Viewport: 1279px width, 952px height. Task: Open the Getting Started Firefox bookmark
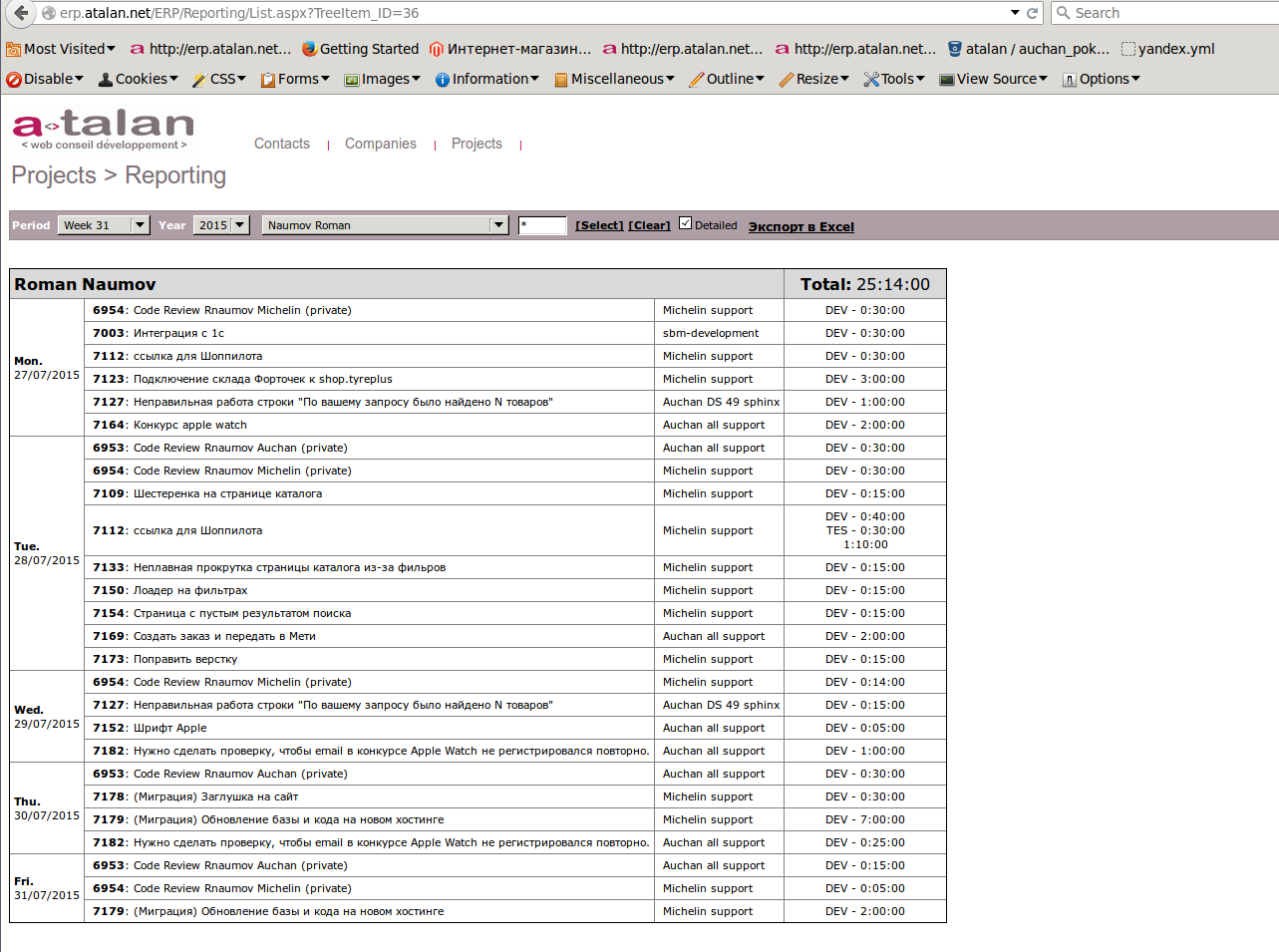[360, 49]
